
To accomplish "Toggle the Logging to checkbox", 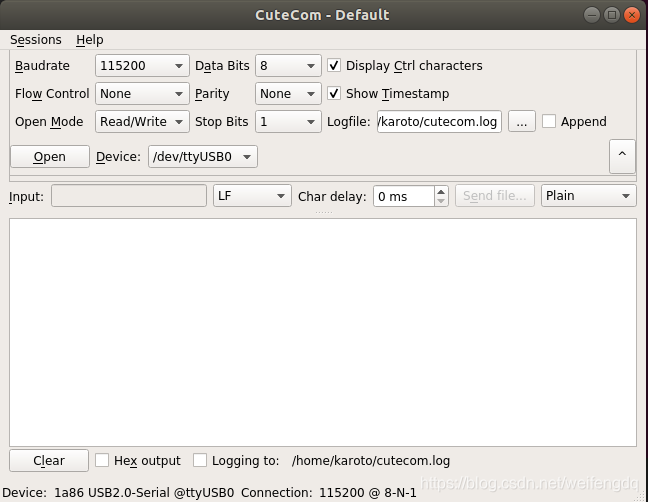I will tap(200, 460).
